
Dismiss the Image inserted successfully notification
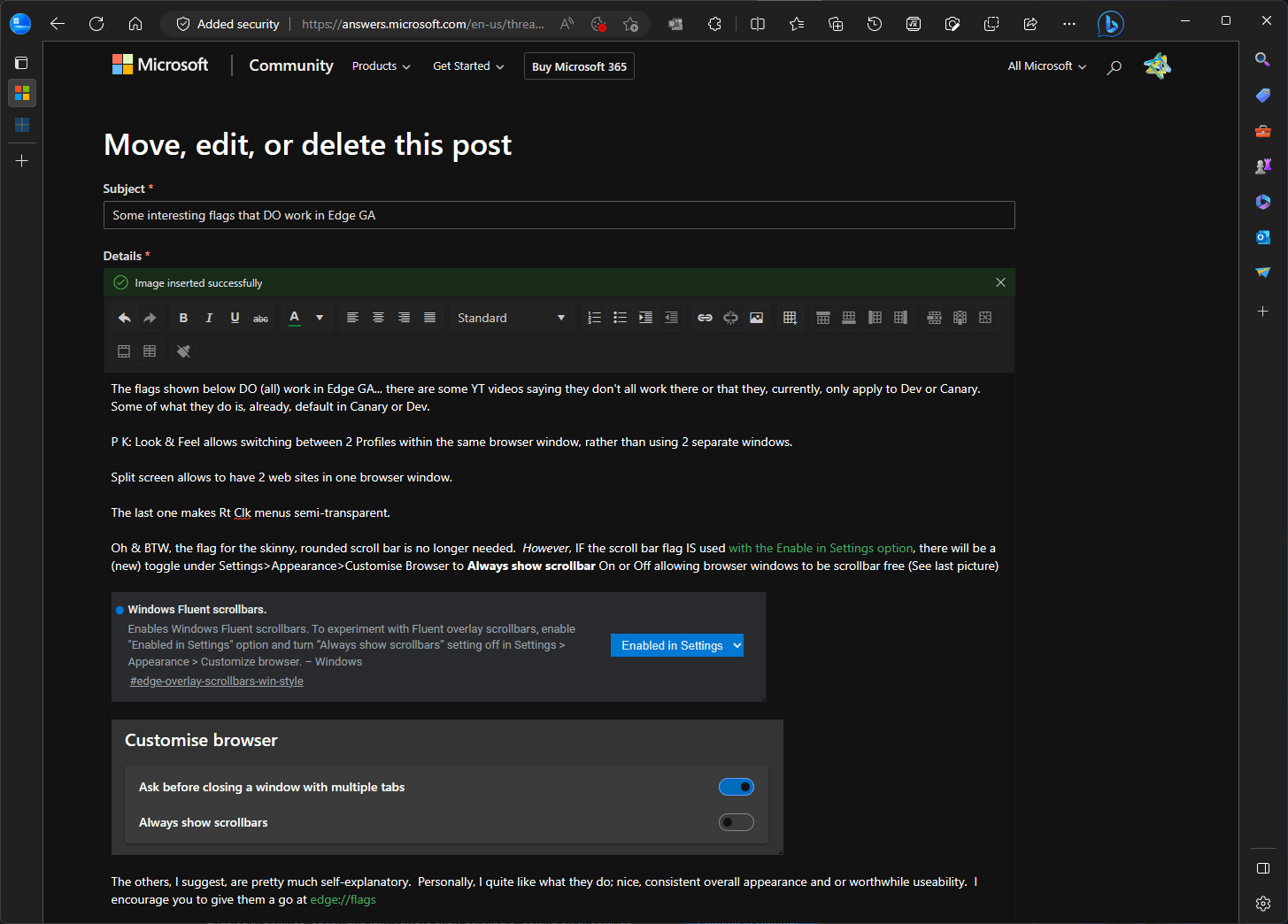click(x=1000, y=282)
